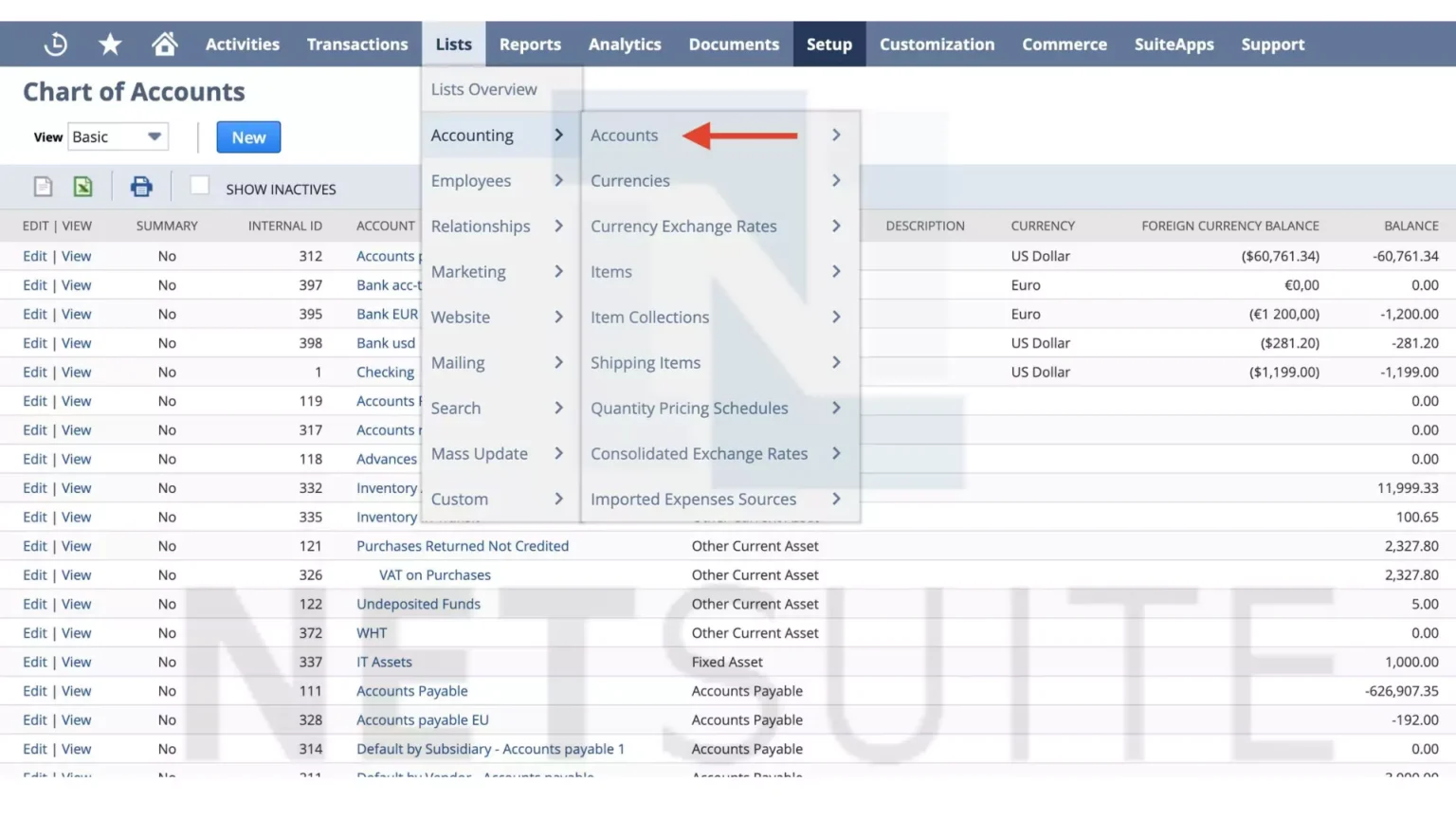This screenshot has height=819, width=1456.
Task: Open the Documents menu
Action: pyautogui.click(x=734, y=44)
